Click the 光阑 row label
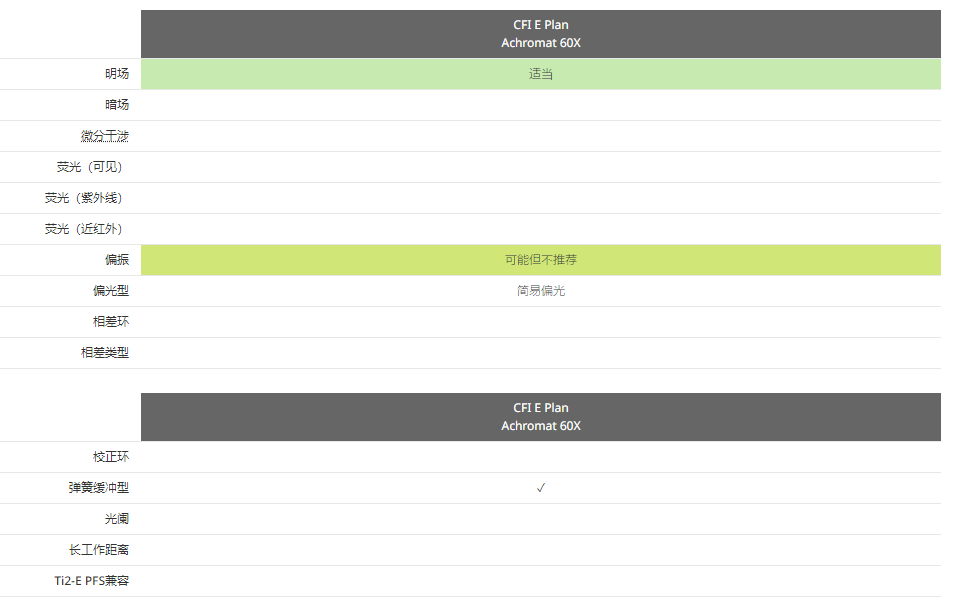This screenshot has height=616, width=974. 117,519
